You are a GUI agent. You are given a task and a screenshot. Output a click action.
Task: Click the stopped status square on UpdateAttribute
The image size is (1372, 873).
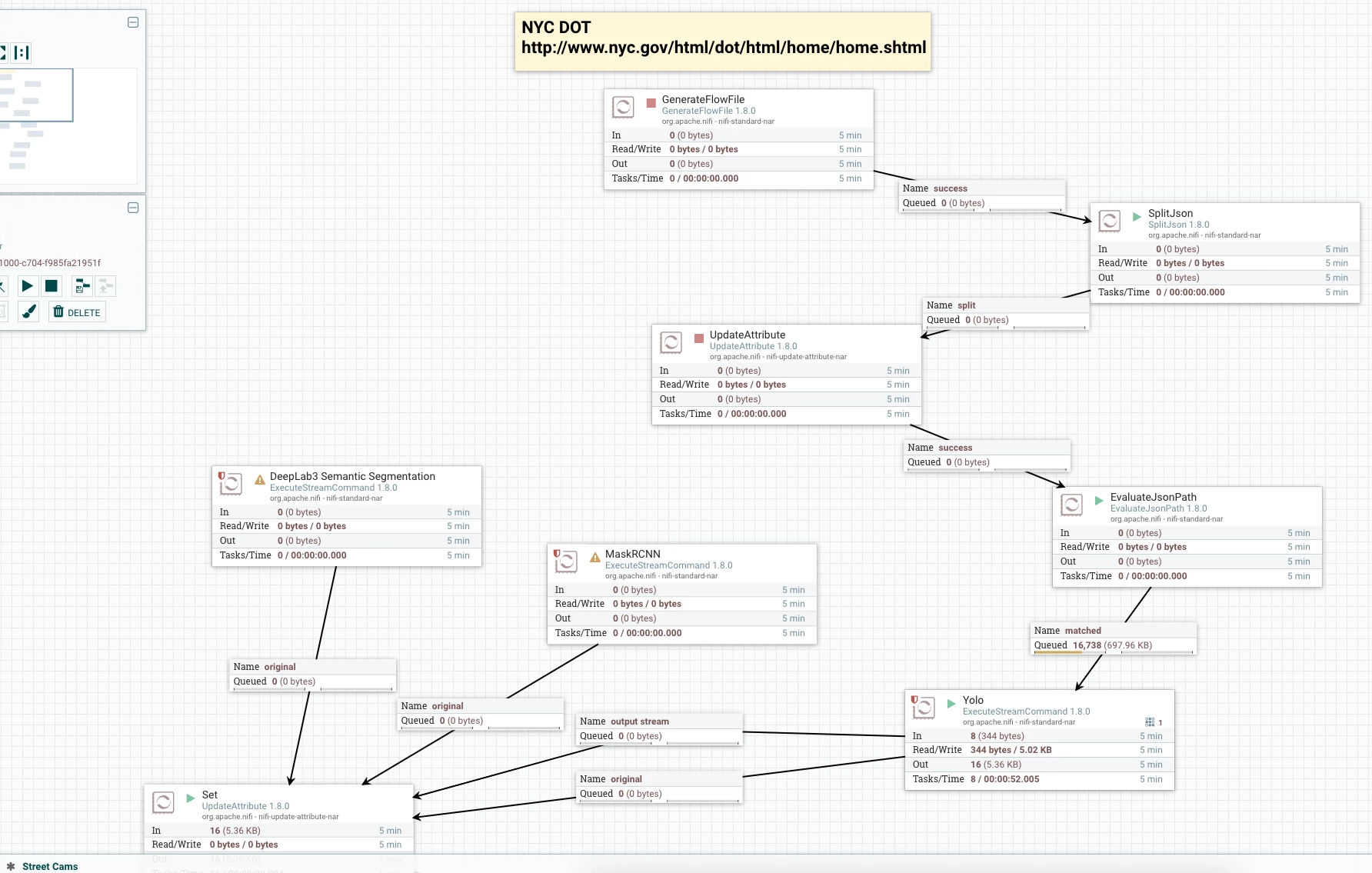[699, 338]
